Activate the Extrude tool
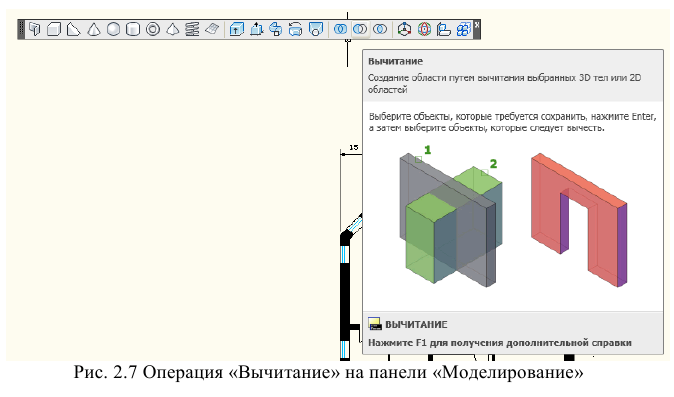 [236, 29]
